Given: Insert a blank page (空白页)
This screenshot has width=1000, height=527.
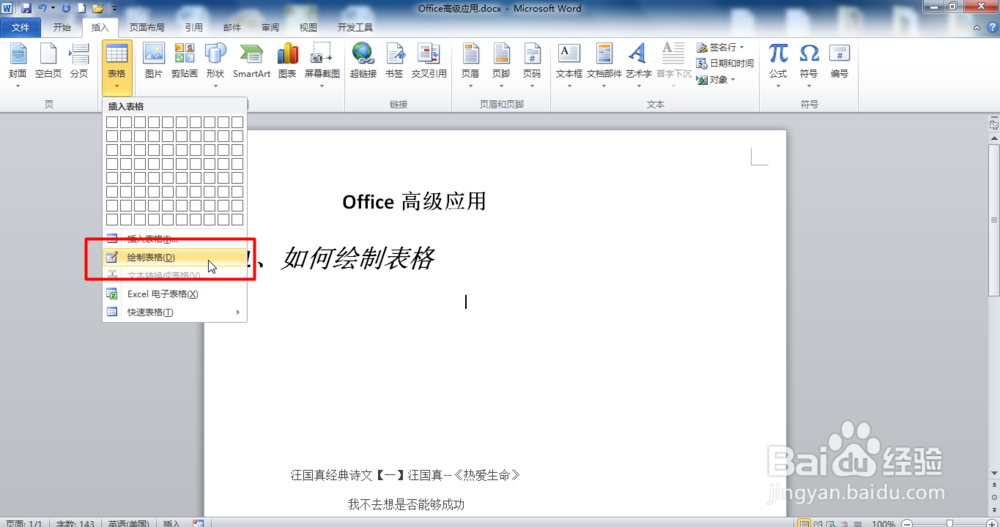Looking at the screenshot, I should coord(48,61).
